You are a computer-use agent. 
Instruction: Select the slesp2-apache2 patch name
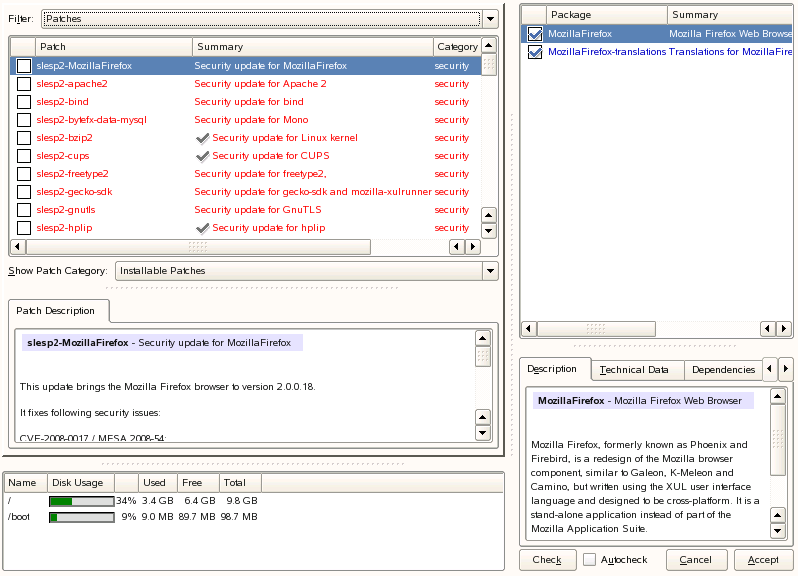tap(72, 84)
